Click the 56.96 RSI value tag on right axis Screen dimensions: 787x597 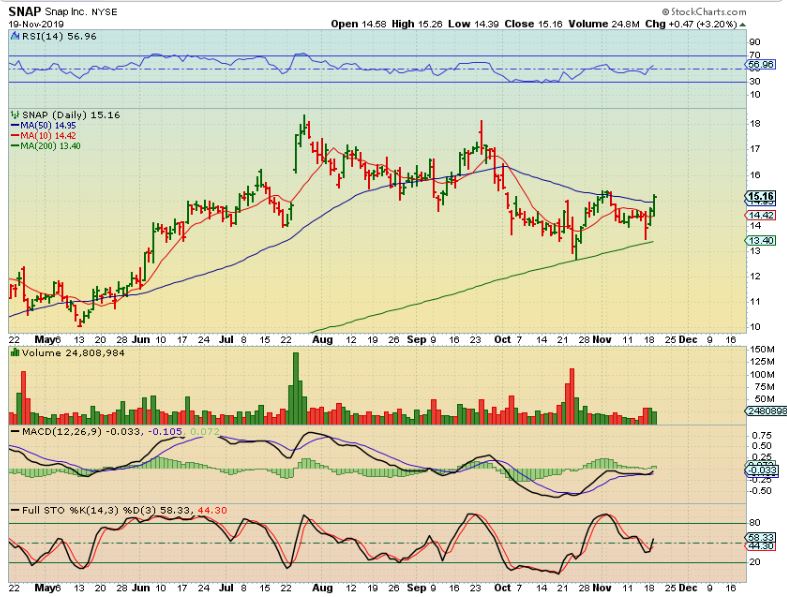tap(761, 64)
